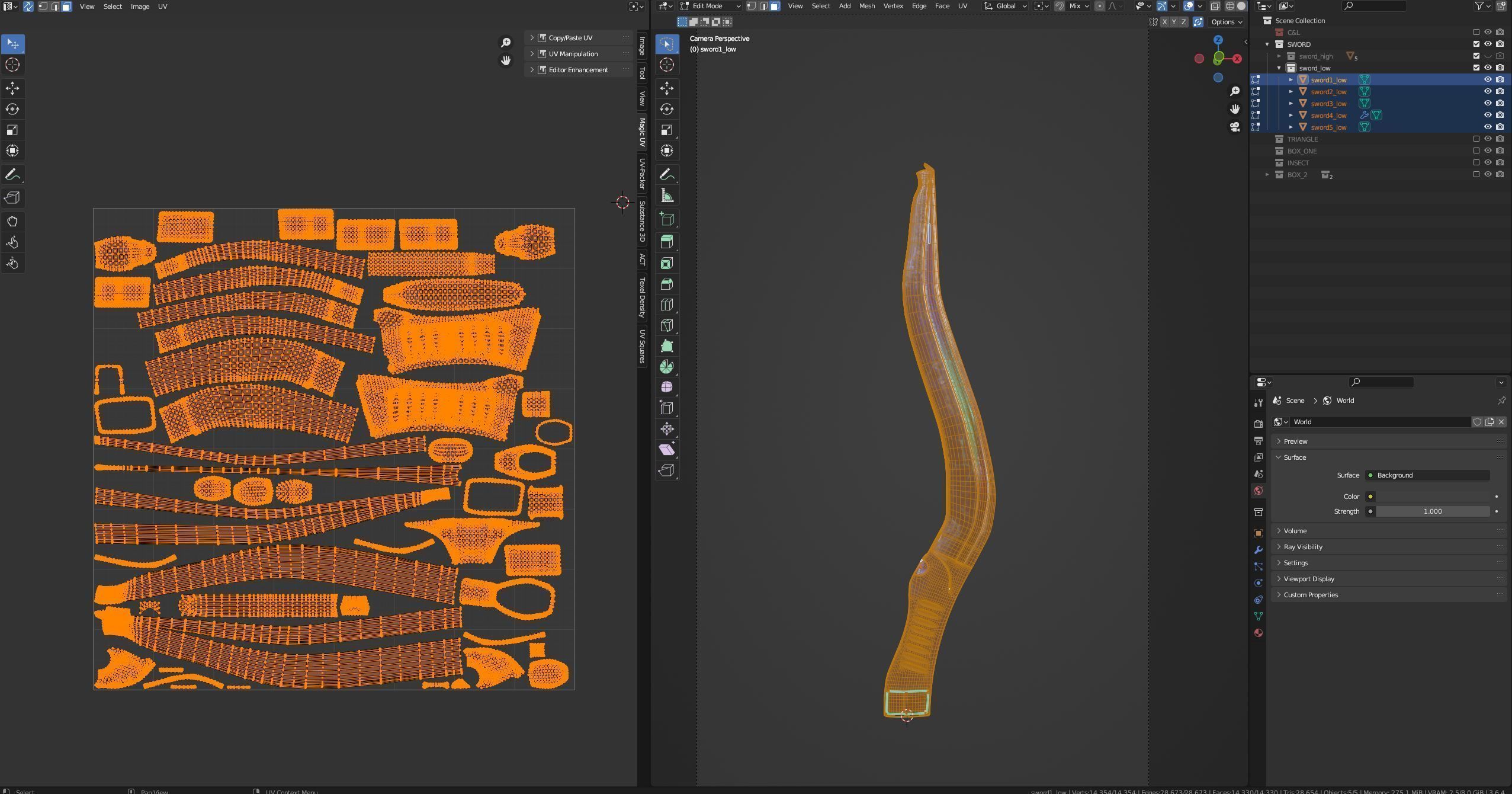Screen dimensions: 1512x794
Task: Toggle X mirror axis in viewport
Action: [x=1164, y=22]
